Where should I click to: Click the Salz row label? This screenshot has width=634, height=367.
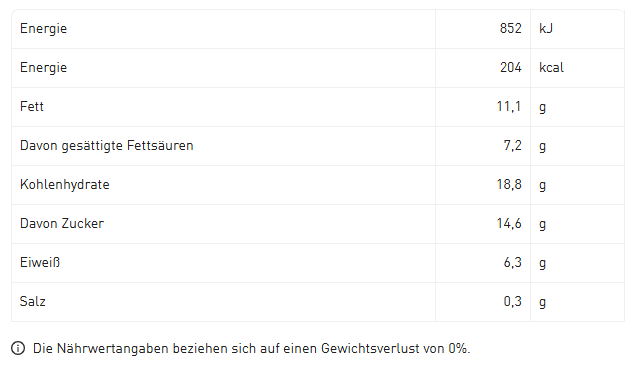point(33,302)
